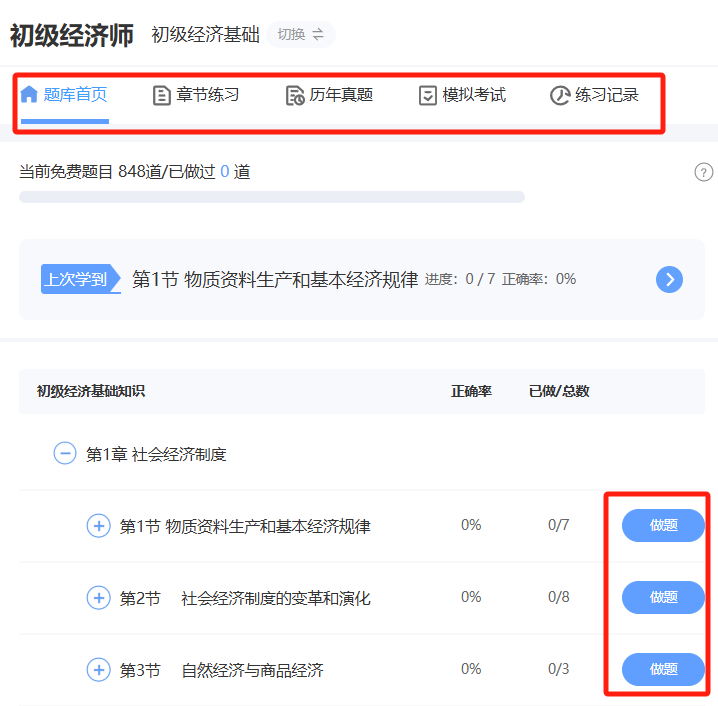Click the 已做/总数 column header
The width and height of the screenshot is (718, 706).
click(x=559, y=391)
